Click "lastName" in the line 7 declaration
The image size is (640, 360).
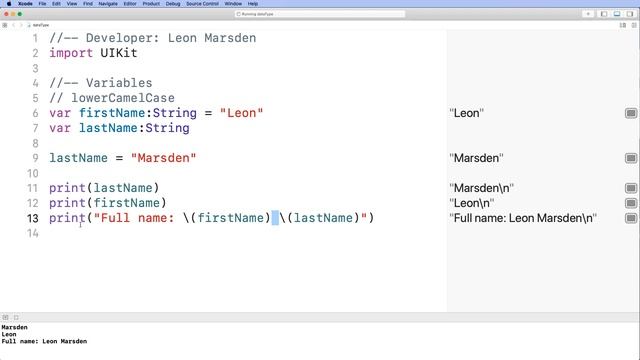(108, 128)
